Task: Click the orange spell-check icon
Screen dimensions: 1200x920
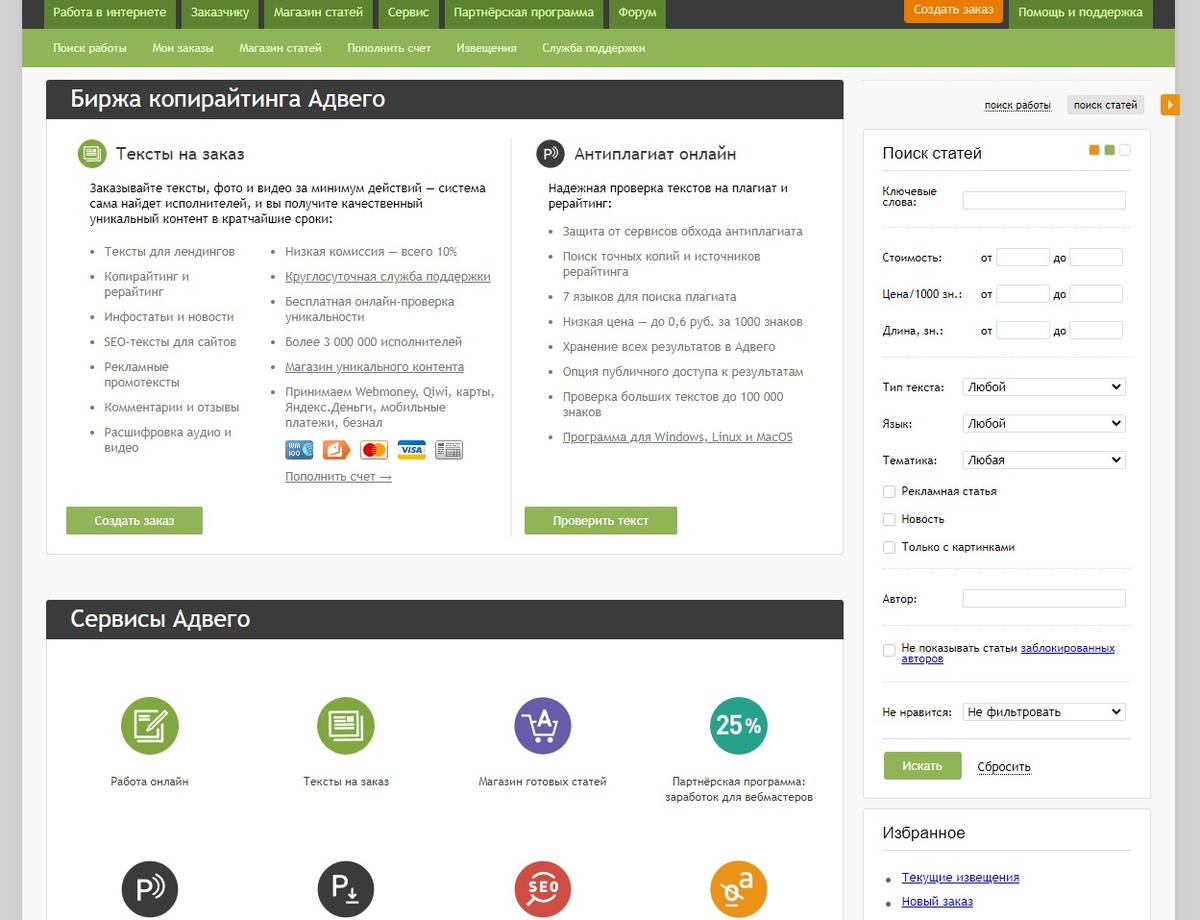Action: click(x=739, y=888)
